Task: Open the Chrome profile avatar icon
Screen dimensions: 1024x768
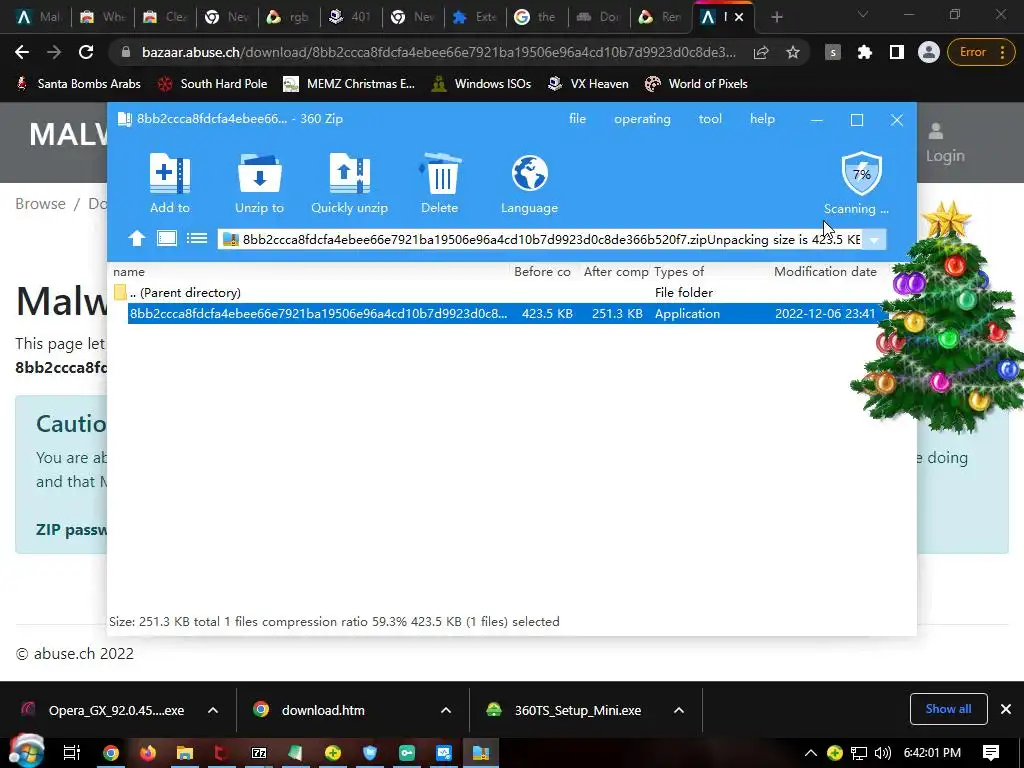Action: pyautogui.click(x=929, y=52)
